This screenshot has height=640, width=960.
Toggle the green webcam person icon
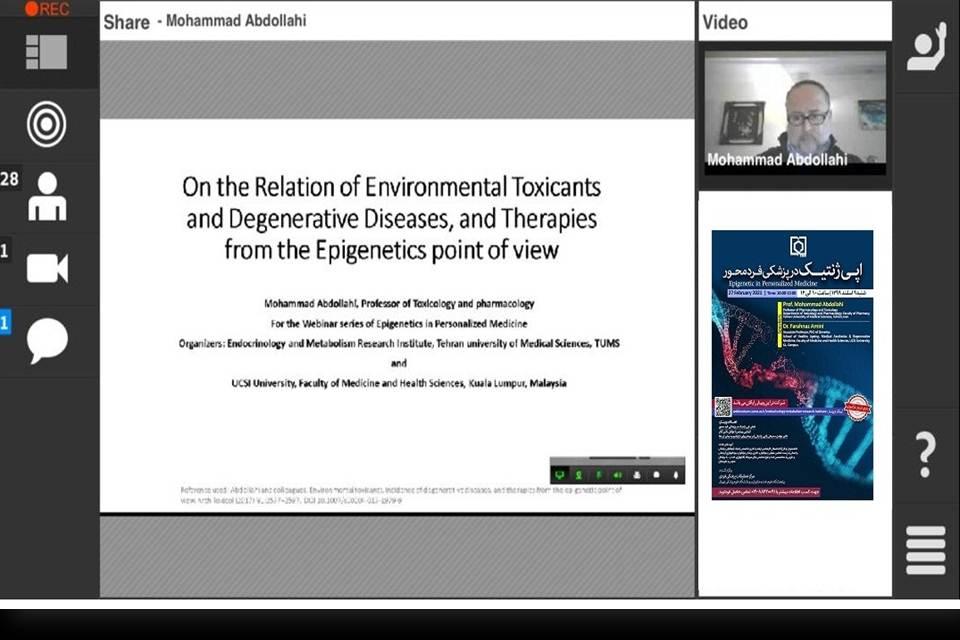(x=580, y=474)
